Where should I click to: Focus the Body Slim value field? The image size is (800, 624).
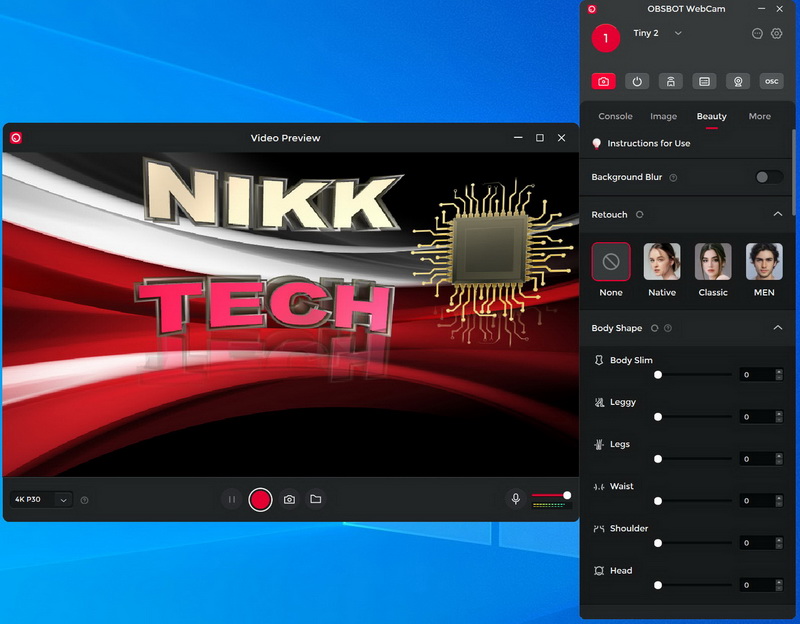[761, 375]
